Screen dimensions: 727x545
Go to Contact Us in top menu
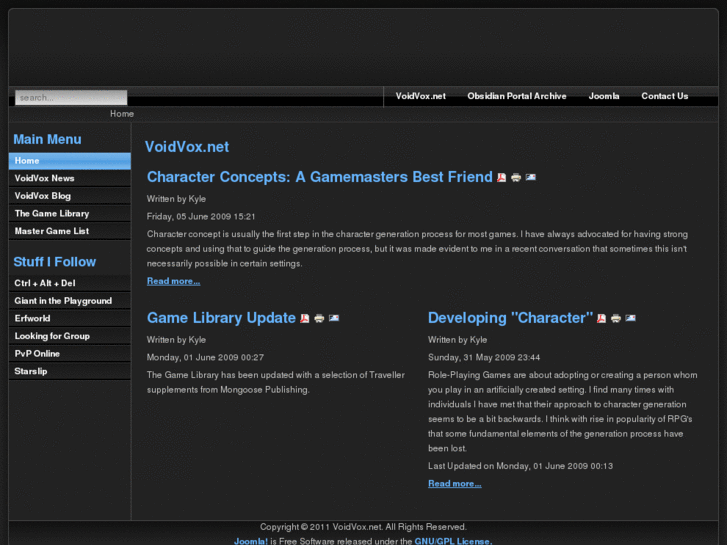tap(664, 96)
